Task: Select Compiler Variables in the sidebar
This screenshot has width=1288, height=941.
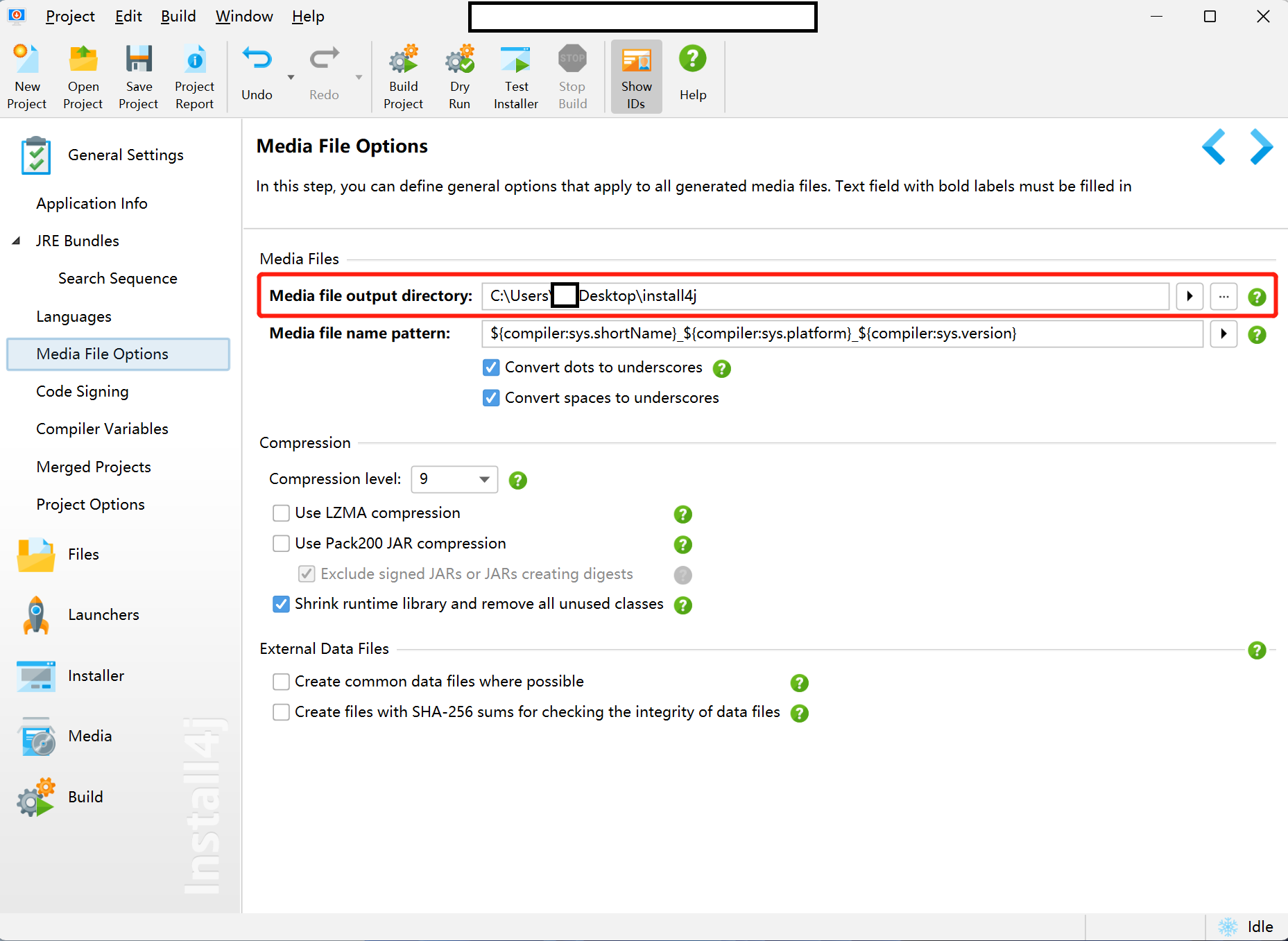Action: click(x=102, y=429)
